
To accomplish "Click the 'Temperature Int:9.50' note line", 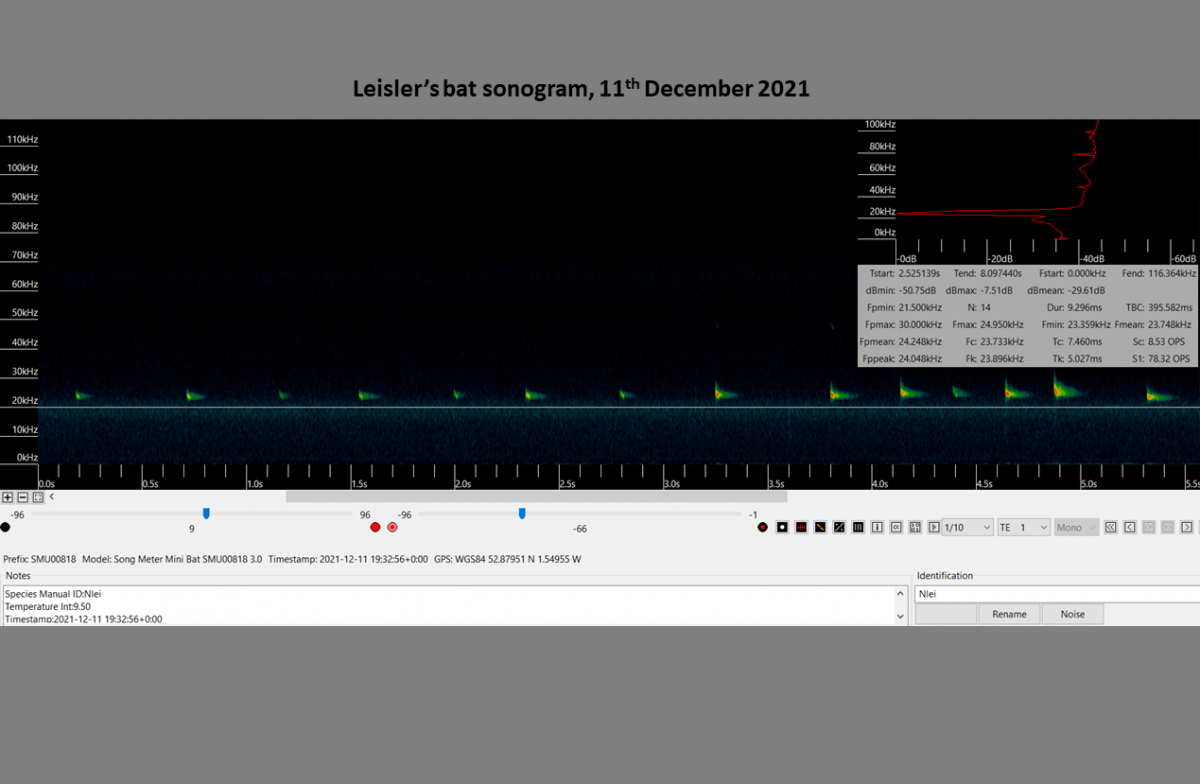I will click(x=48, y=606).
